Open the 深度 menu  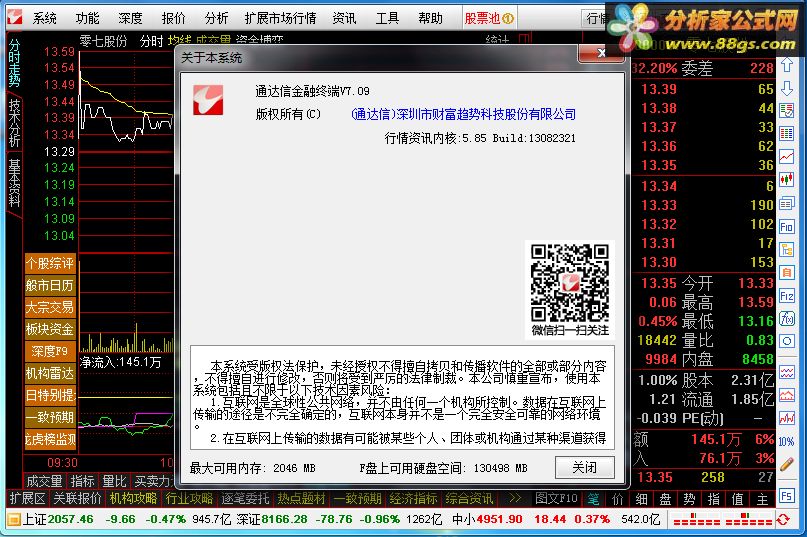(130, 19)
